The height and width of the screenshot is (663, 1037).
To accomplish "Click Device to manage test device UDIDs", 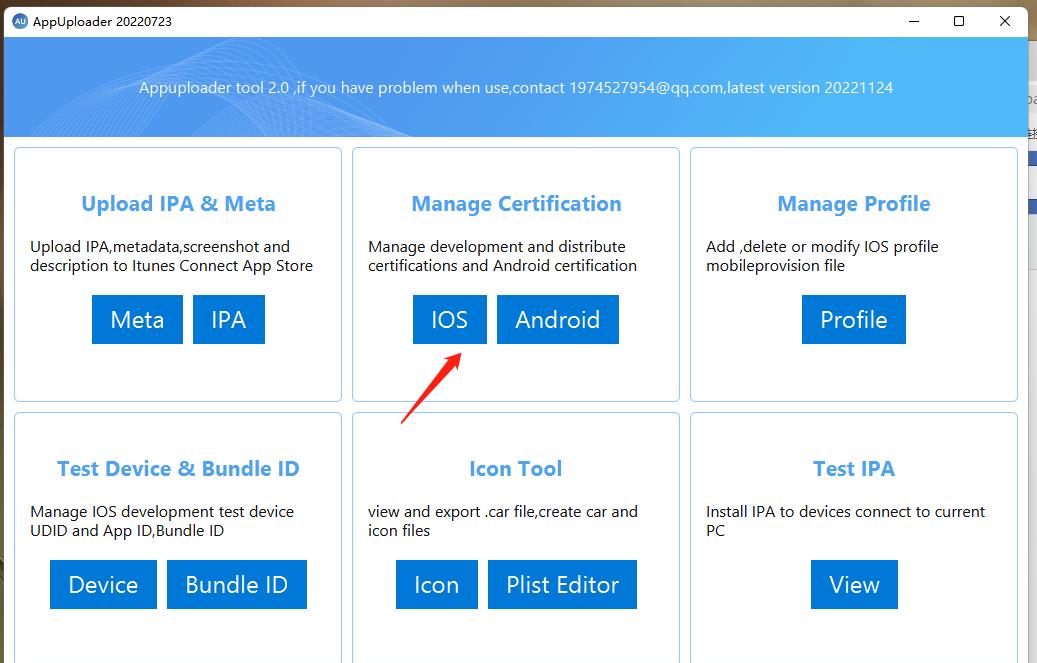I will click(103, 584).
